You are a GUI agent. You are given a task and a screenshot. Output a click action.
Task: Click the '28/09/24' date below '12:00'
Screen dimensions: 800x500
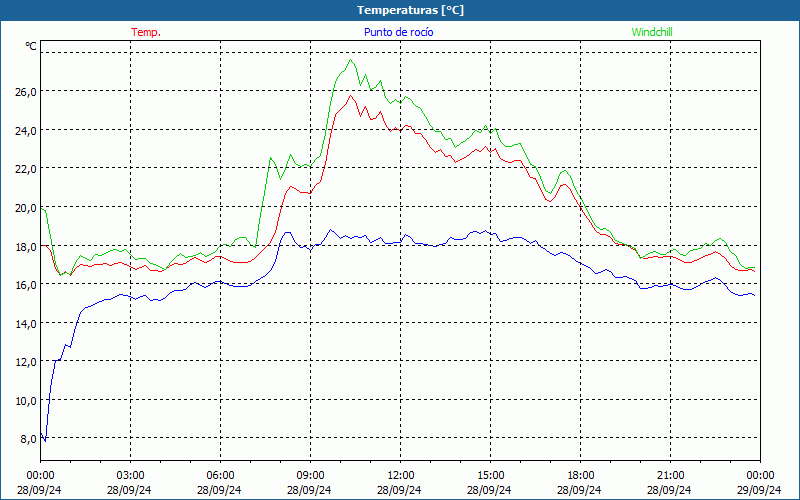pyautogui.click(x=399, y=490)
